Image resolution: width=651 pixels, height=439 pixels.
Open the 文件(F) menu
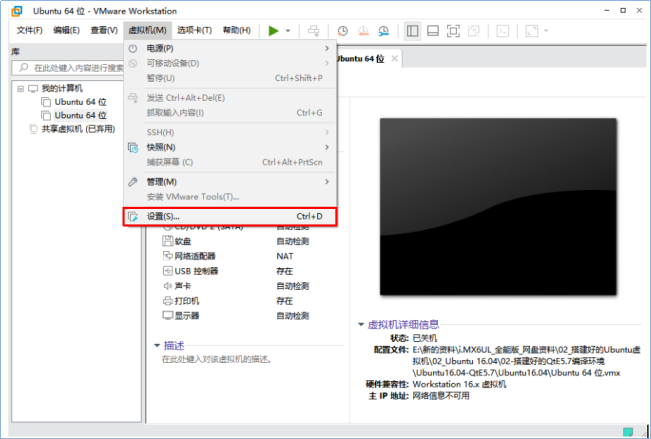pyautogui.click(x=29, y=30)
